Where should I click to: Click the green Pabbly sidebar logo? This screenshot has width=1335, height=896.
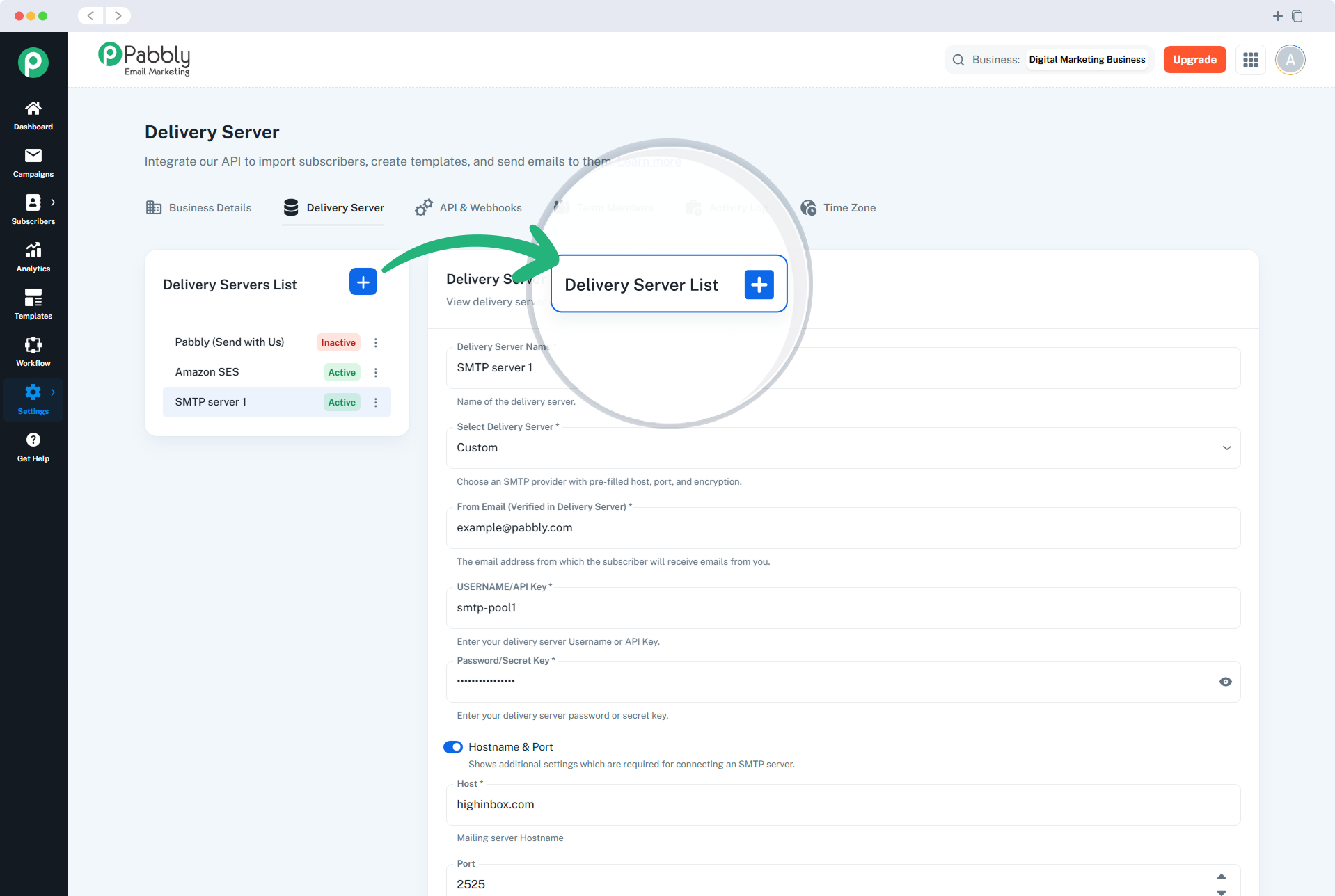(33, 63)
